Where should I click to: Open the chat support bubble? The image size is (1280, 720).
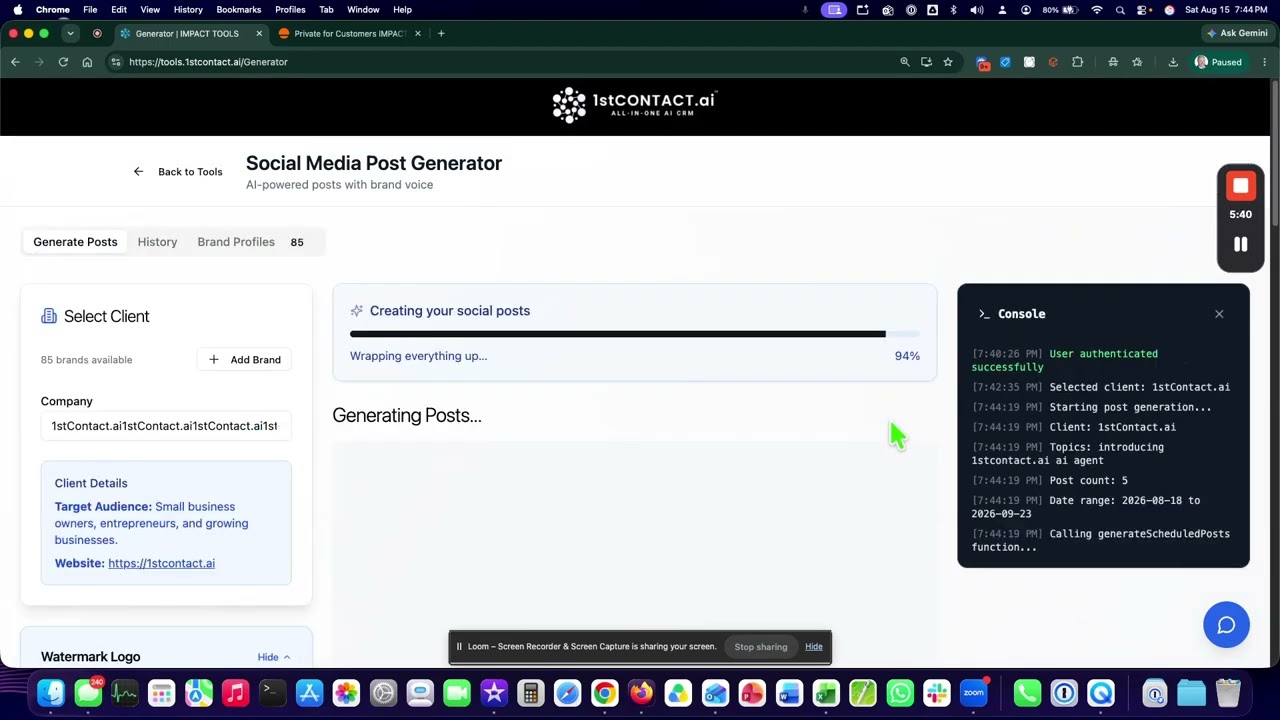(1226, 625)
